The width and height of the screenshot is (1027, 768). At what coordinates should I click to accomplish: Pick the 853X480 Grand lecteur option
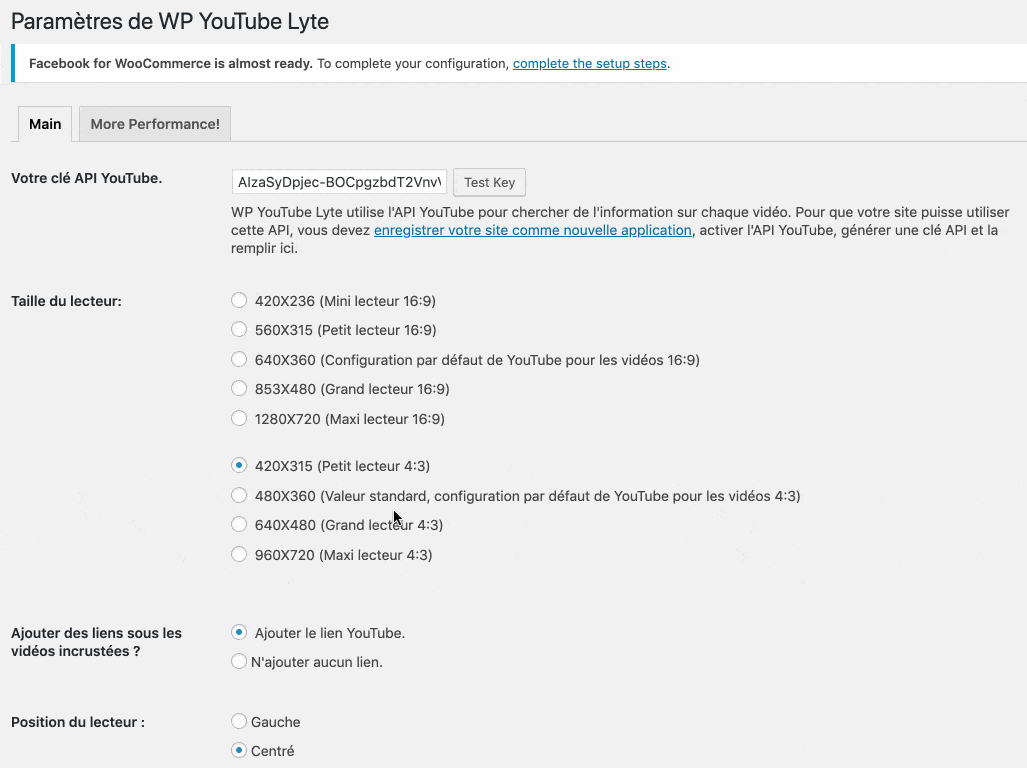(239, 388)
